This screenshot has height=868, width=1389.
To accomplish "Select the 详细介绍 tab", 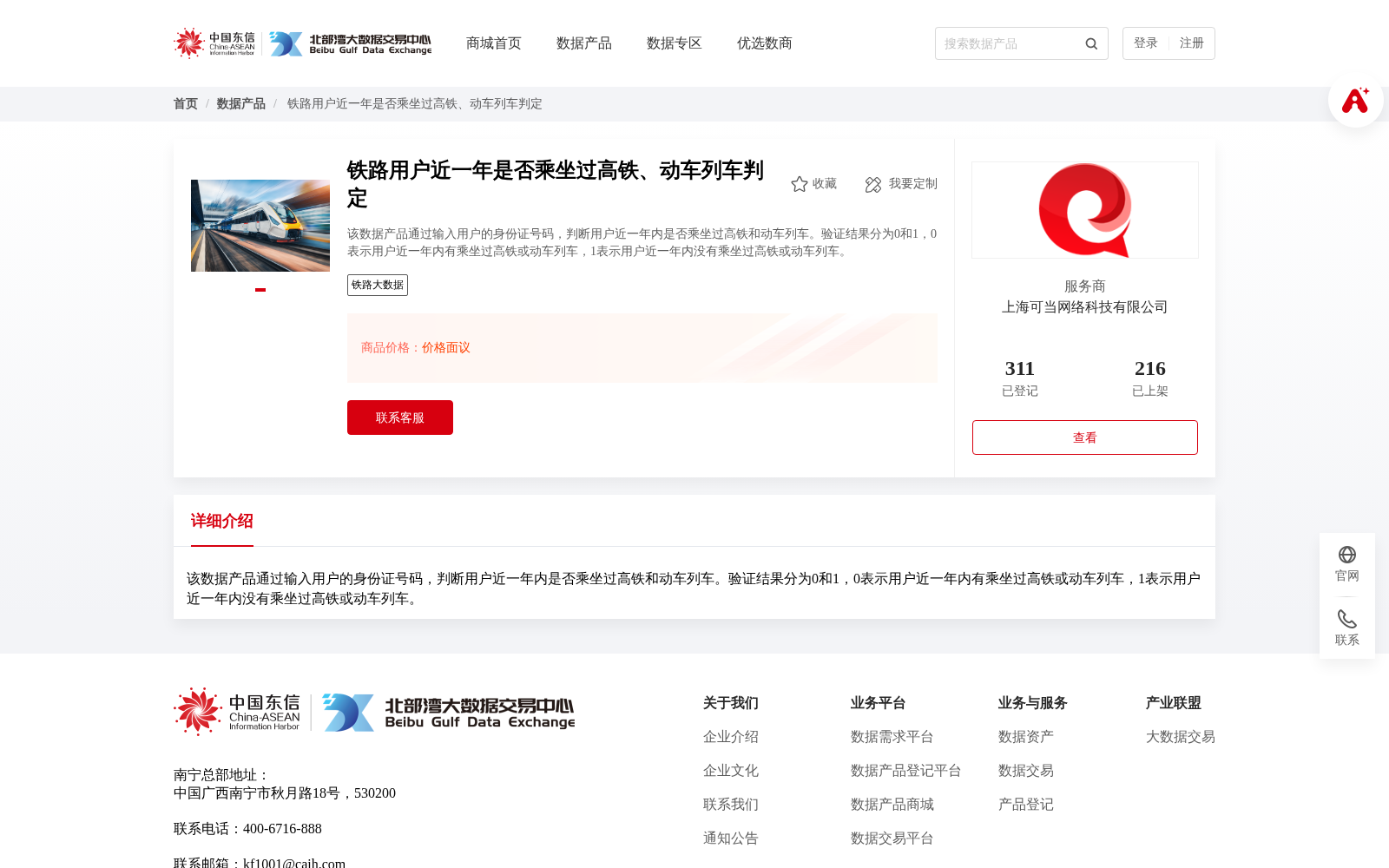I will pos(222,521).
